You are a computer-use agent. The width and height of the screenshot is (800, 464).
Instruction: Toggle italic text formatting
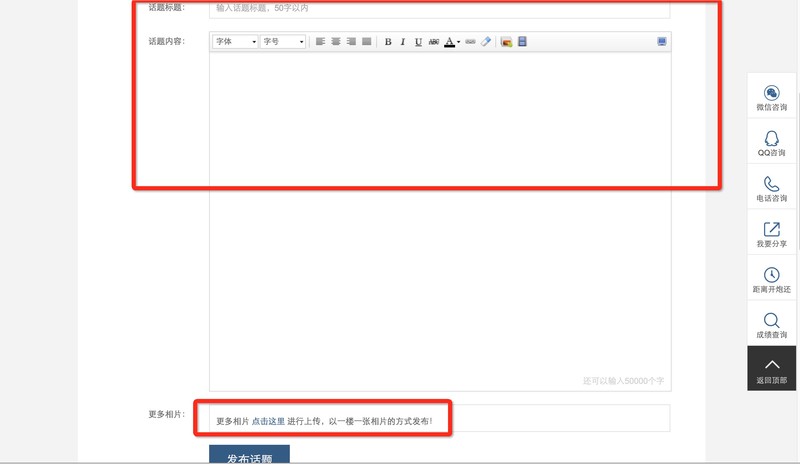[403, 42]
